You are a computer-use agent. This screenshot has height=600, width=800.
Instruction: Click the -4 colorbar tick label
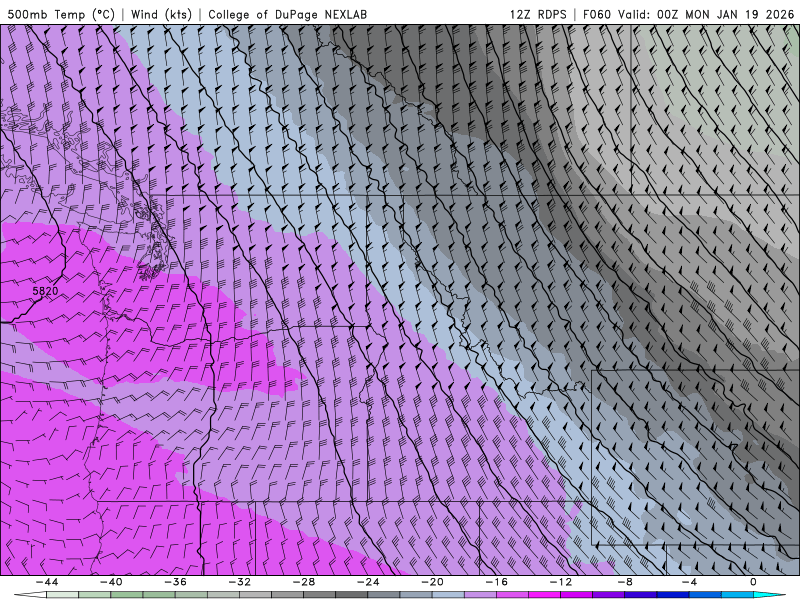689,582
